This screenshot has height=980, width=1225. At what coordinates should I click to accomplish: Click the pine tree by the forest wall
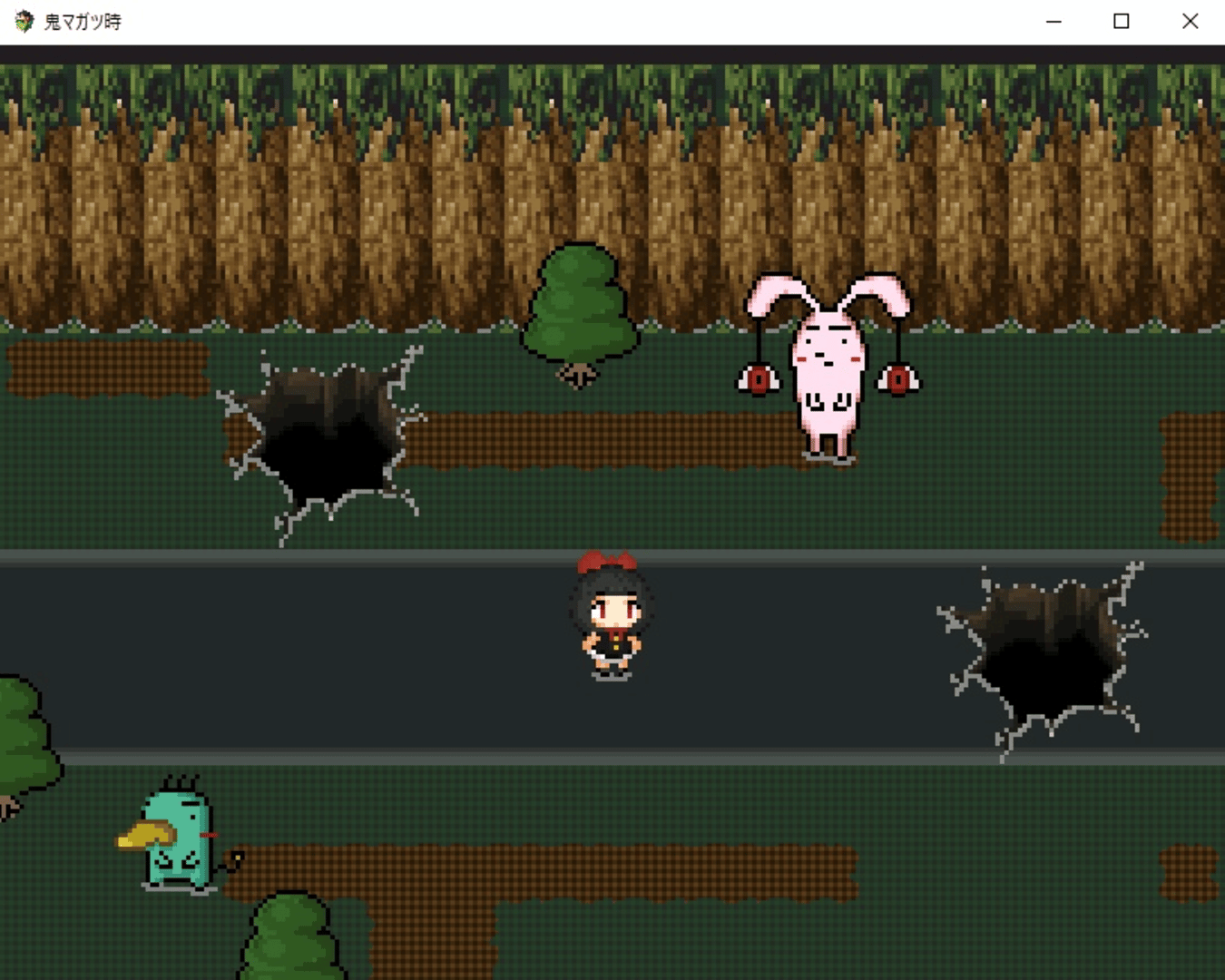pyautogui.click(x=580, y=309)
